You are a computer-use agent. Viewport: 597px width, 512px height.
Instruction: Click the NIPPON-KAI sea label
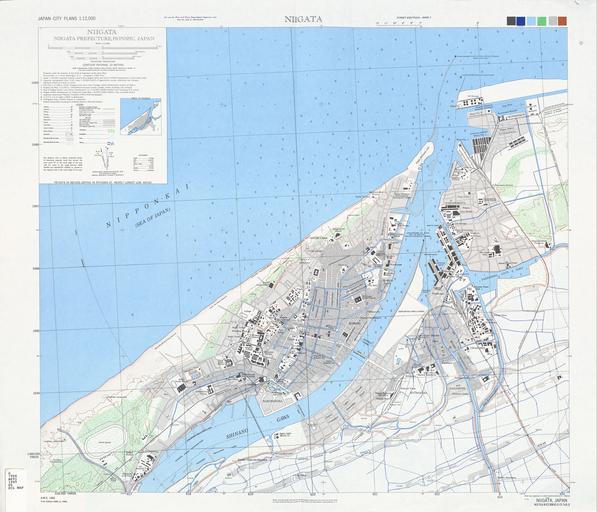coord(148,206)
